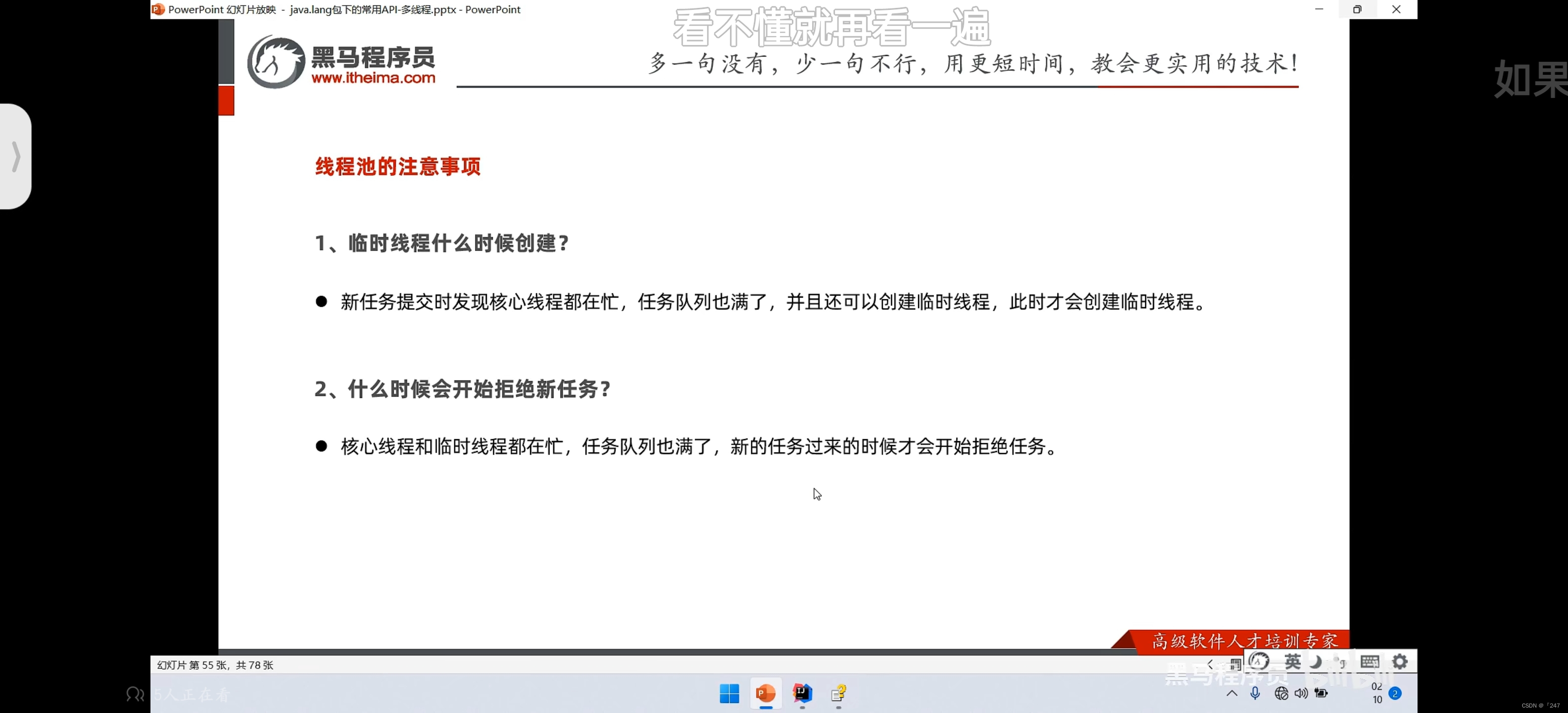Click the IME toolbar horse logo icon
This screenshot has height=713, width=1568.
click(1259, 661)
